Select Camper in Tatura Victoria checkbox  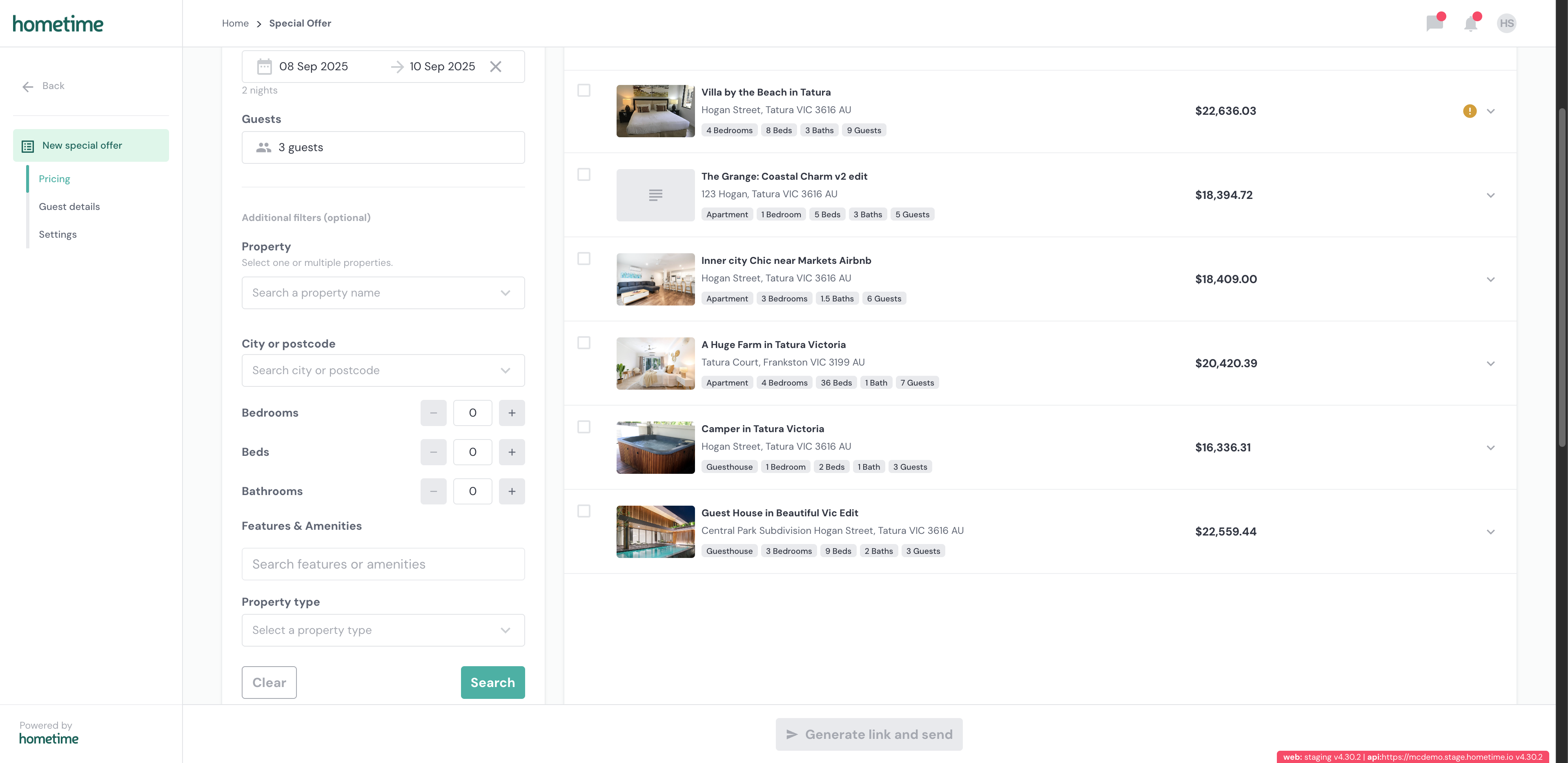pyautogui.click(x=584, y=427)
